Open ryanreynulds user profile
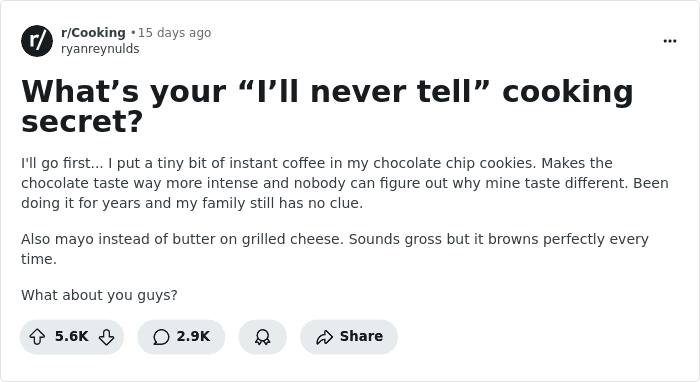The image size is (700, 382). click(100, 49)
